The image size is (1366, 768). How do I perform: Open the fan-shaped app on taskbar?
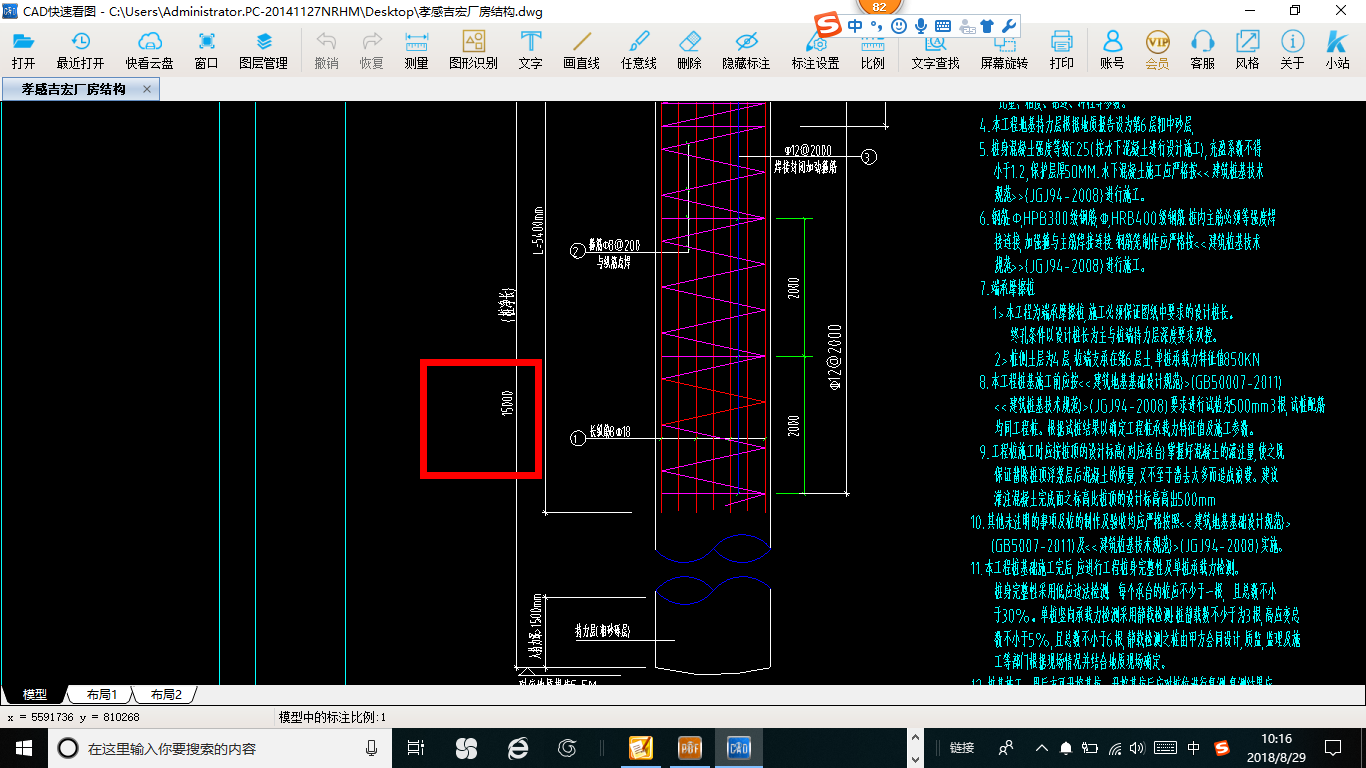click(466, 747)
